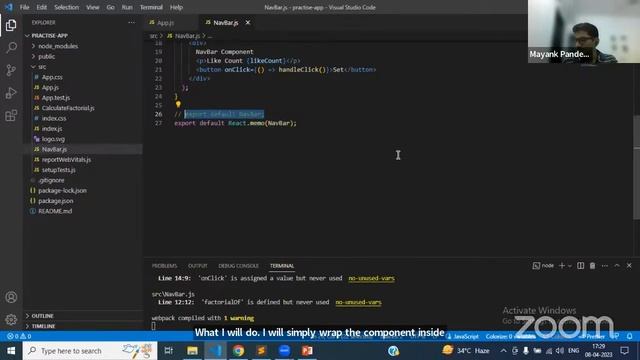
Task: Open the Run menu
Action: [x=127, y=7]
